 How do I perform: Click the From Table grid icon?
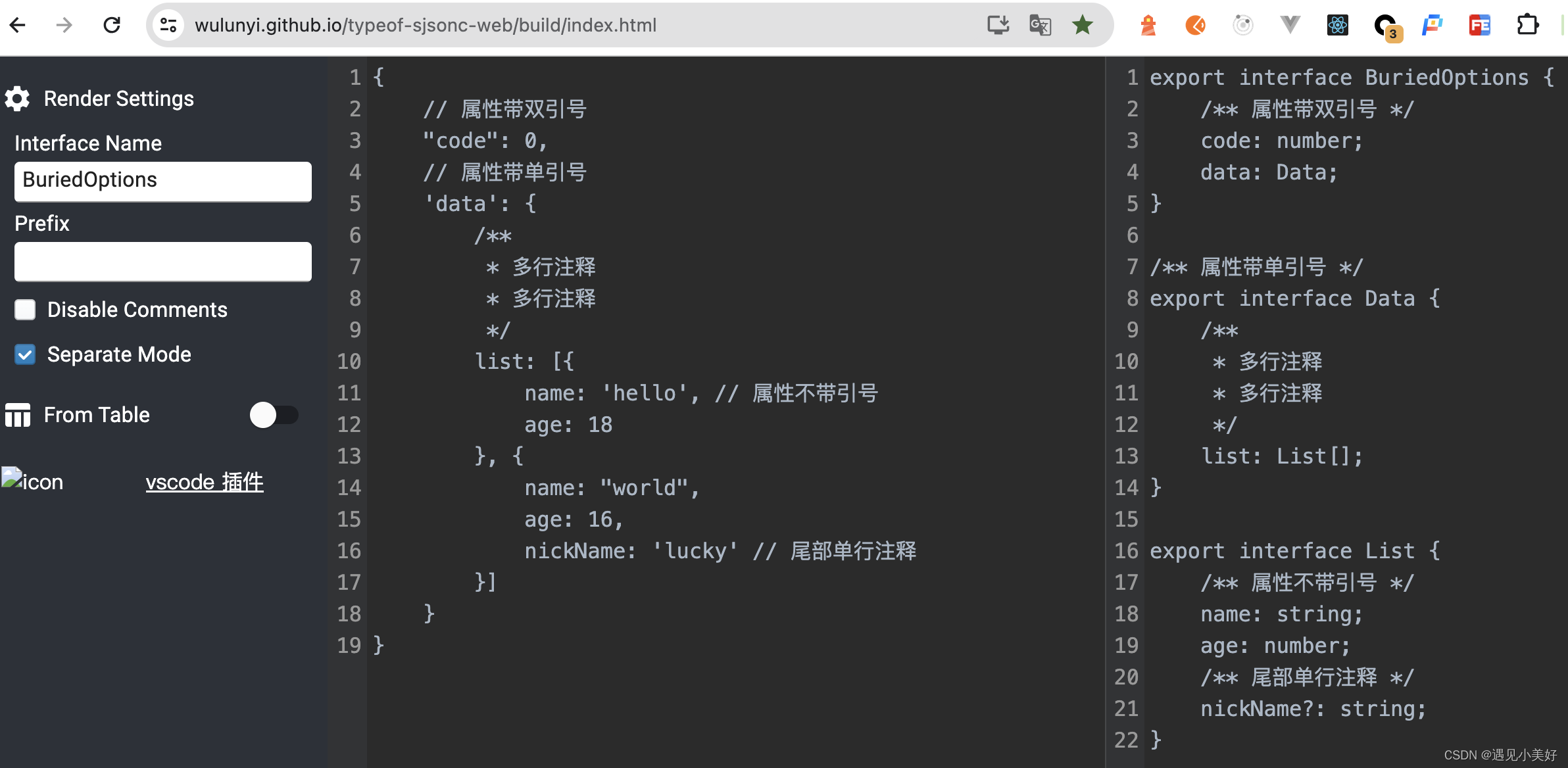point(18,415)
